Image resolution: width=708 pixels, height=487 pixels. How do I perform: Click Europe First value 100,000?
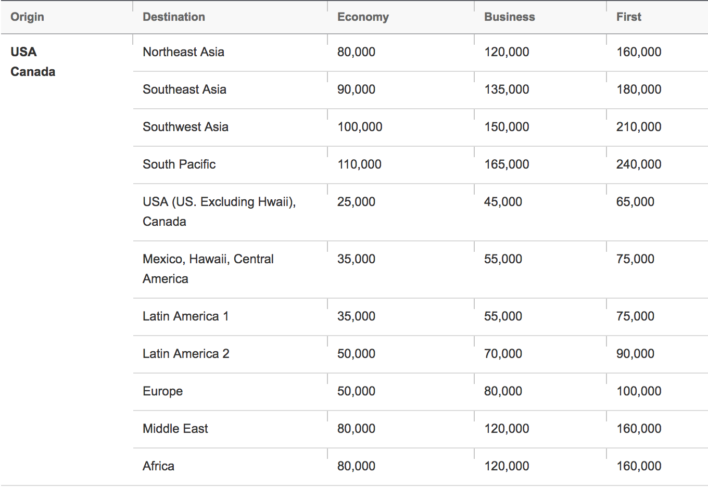click(x=639, y=391)
